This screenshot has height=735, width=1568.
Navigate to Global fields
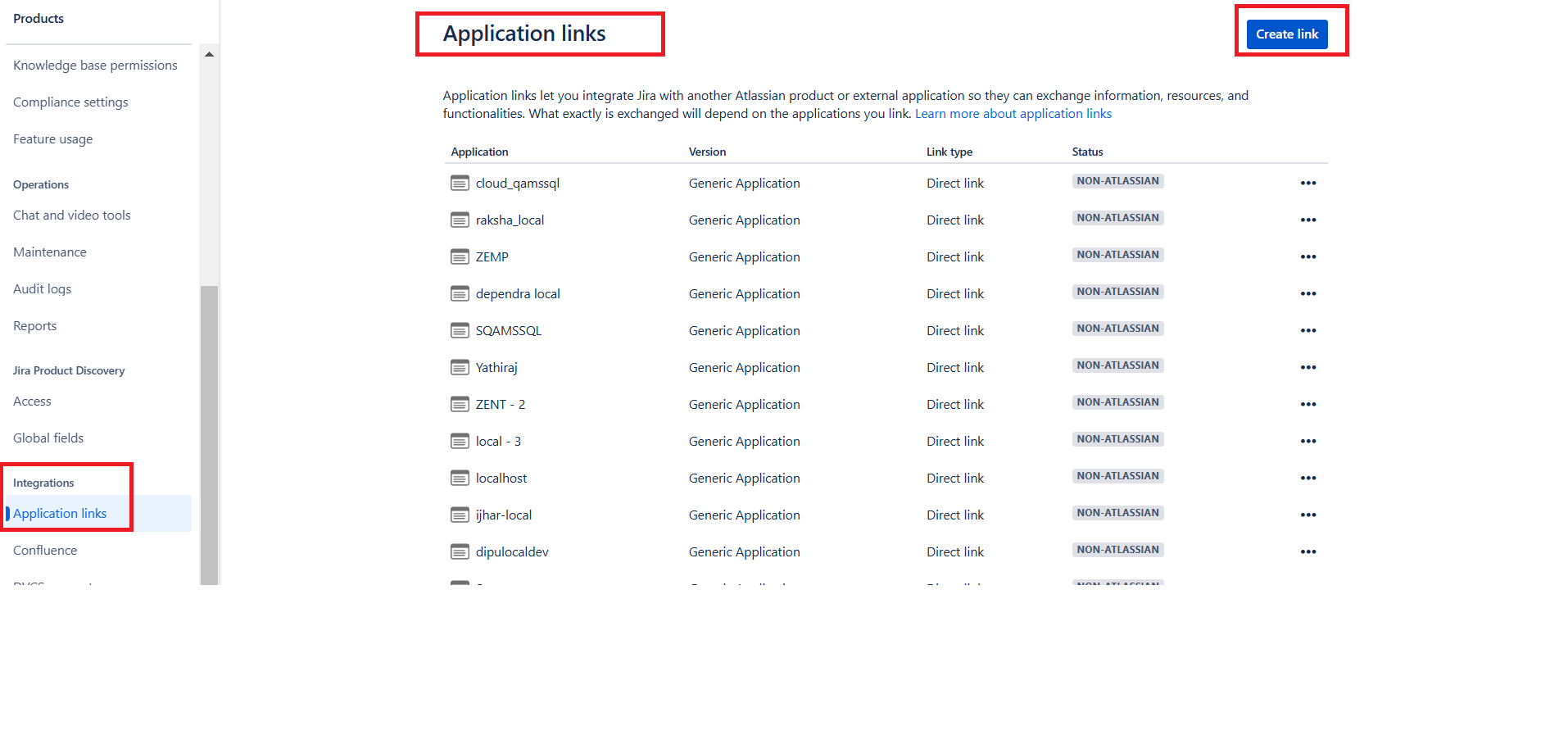click(x=48, y=438)
